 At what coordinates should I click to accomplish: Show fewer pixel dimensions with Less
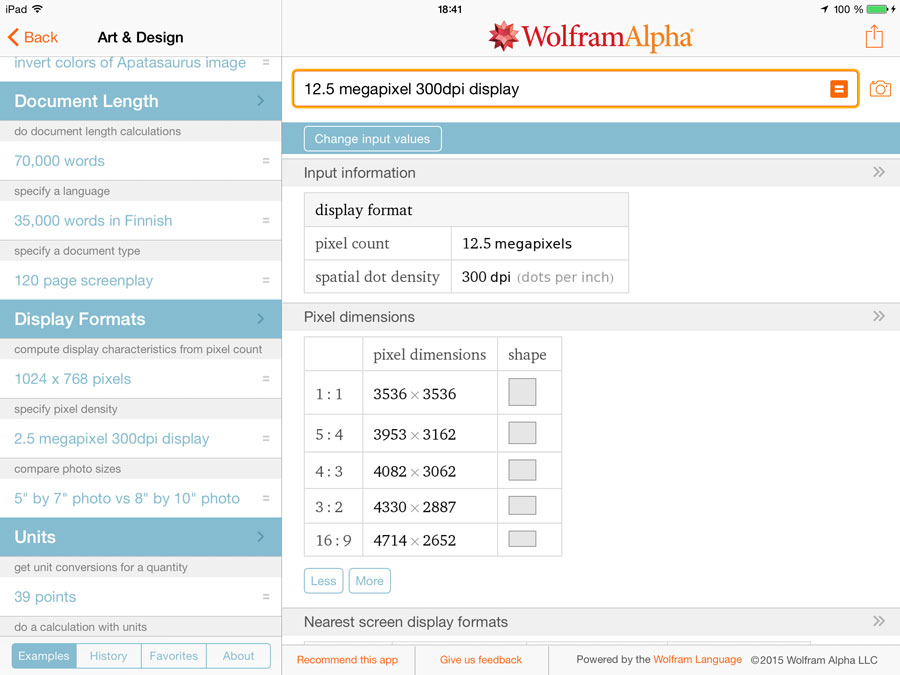point(323,581)
